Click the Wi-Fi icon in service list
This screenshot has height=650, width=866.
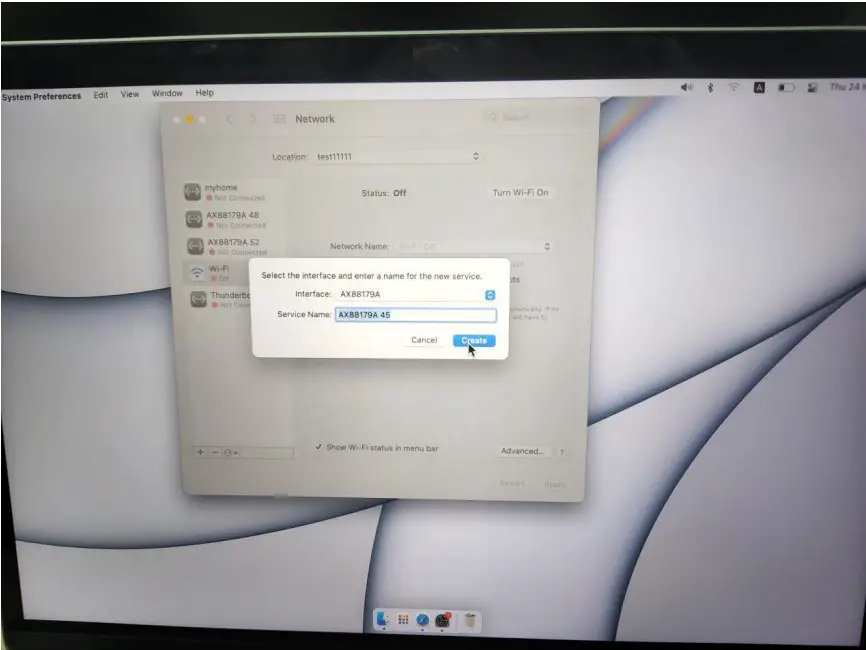point(197,272)
